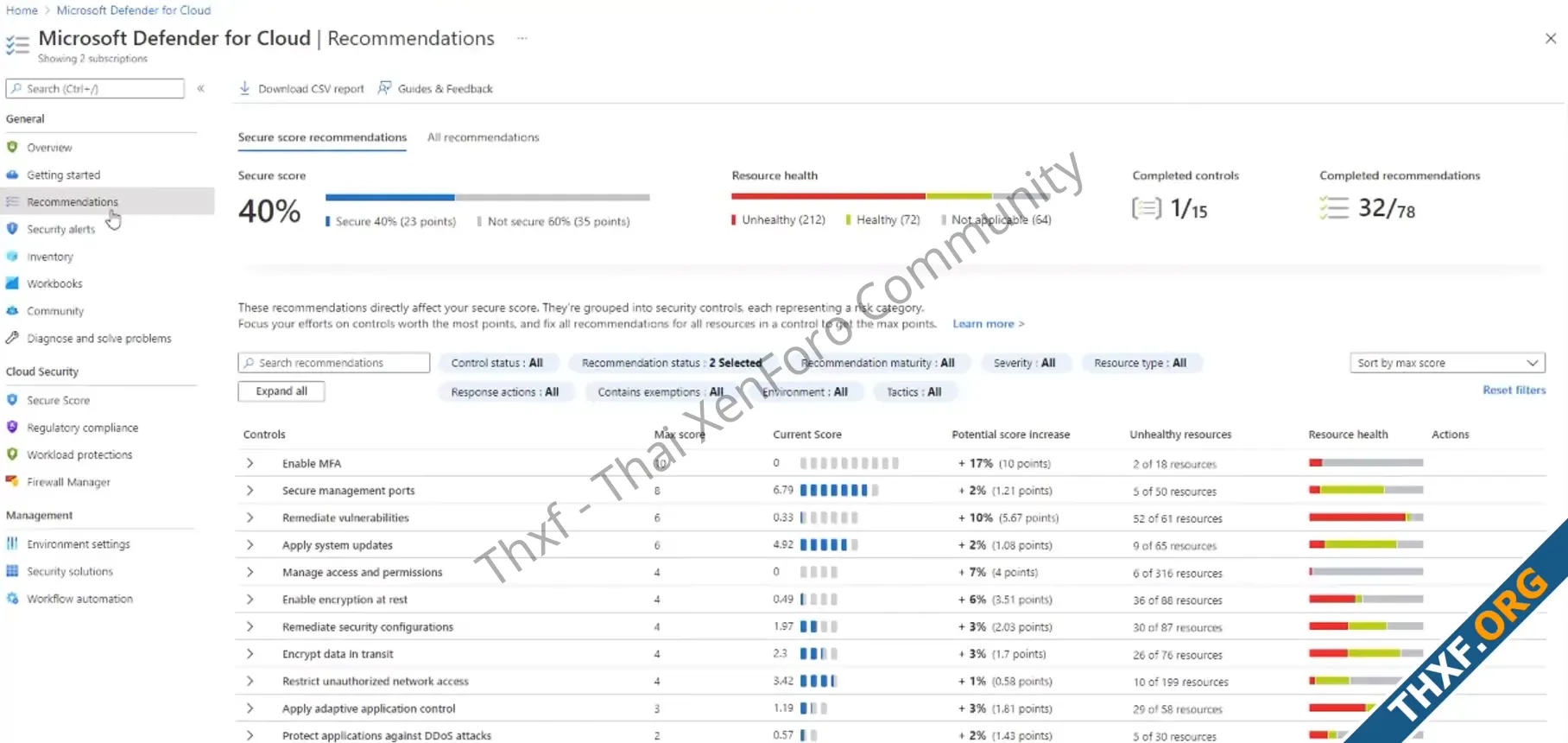Click the Workflow automation gear icon
Screen dimensions: 1568x743
click(x=12, y=598)
